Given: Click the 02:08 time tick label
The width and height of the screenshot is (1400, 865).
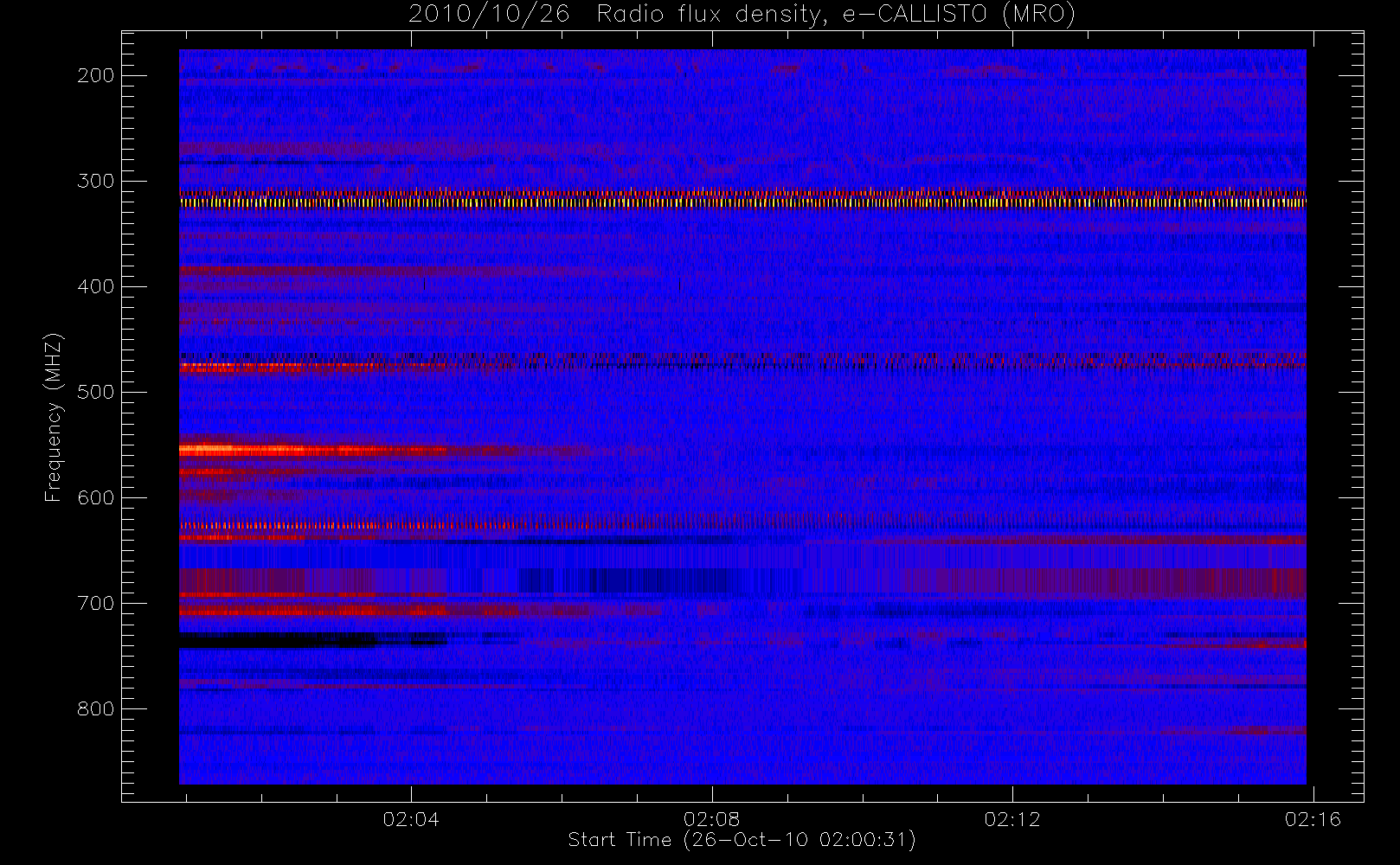Looking at the screenshot, I should [x=711, y=818].
